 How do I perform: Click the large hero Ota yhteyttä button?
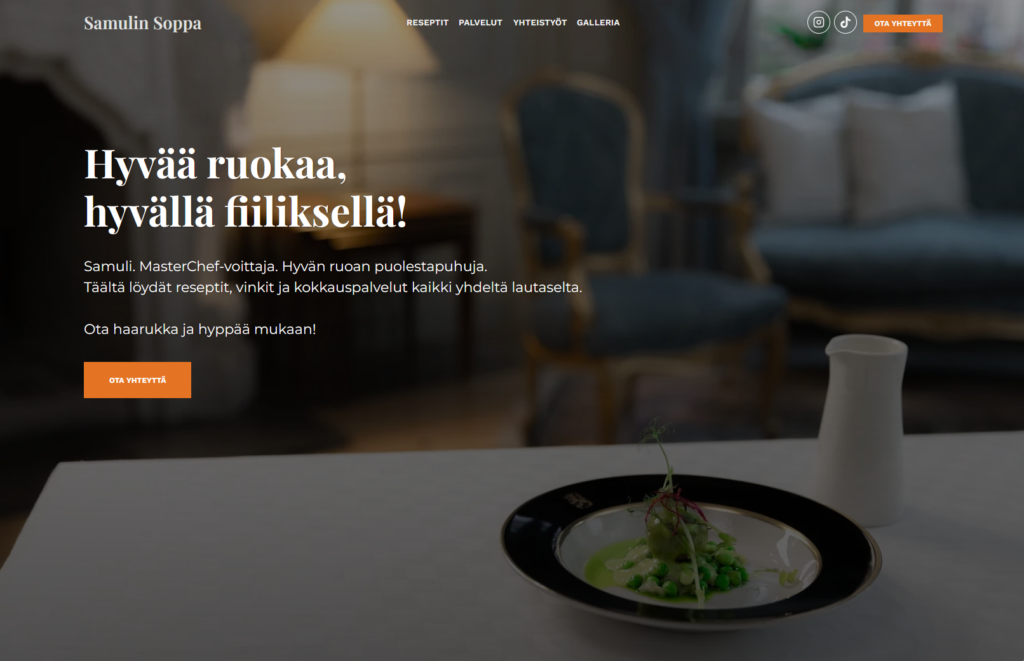pos(137,379)
